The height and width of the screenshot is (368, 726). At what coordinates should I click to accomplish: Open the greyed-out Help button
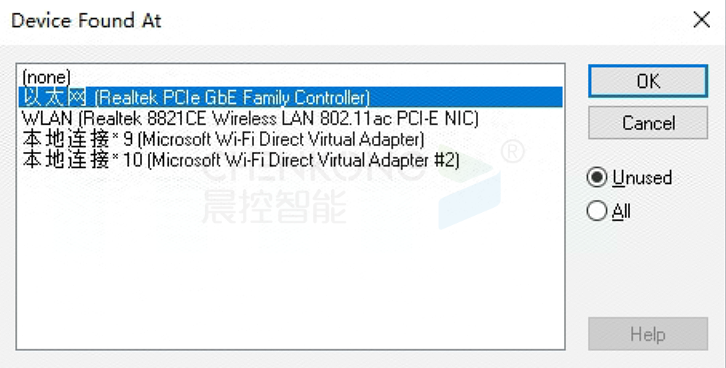click(x=648, y=334)
